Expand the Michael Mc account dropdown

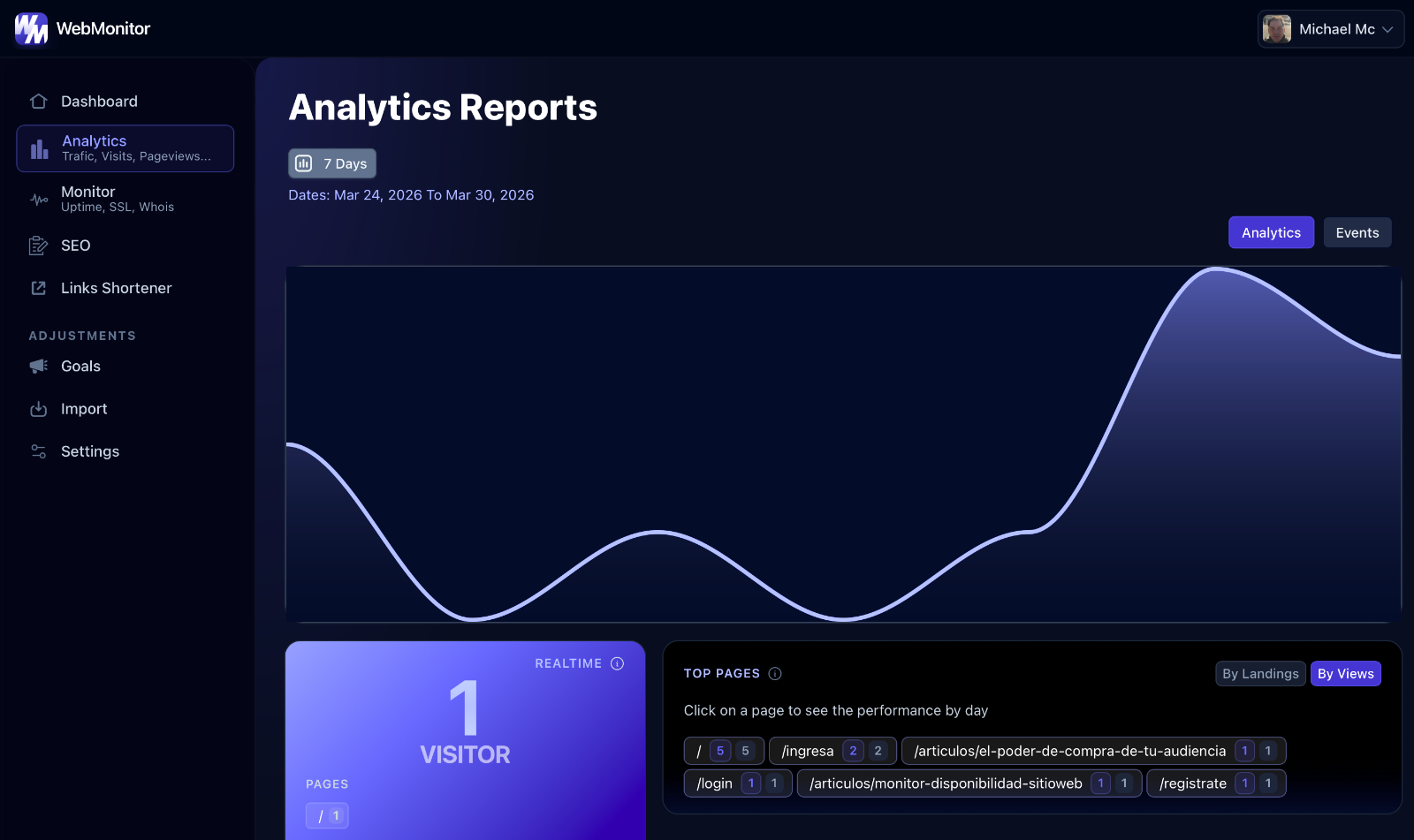point(1330,28)
